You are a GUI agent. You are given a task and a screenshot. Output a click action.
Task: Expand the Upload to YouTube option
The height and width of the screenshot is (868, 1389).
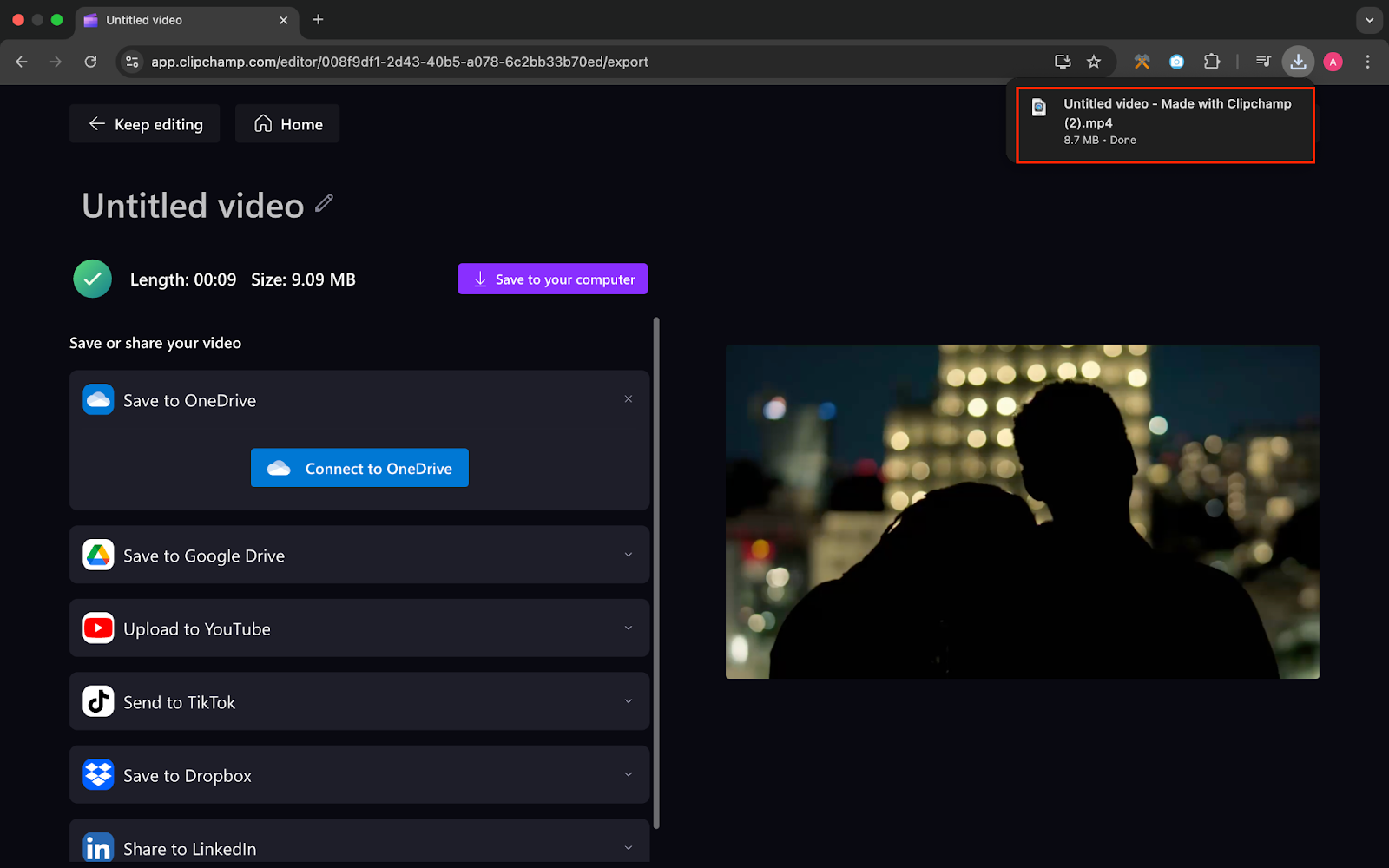point(629,628)
